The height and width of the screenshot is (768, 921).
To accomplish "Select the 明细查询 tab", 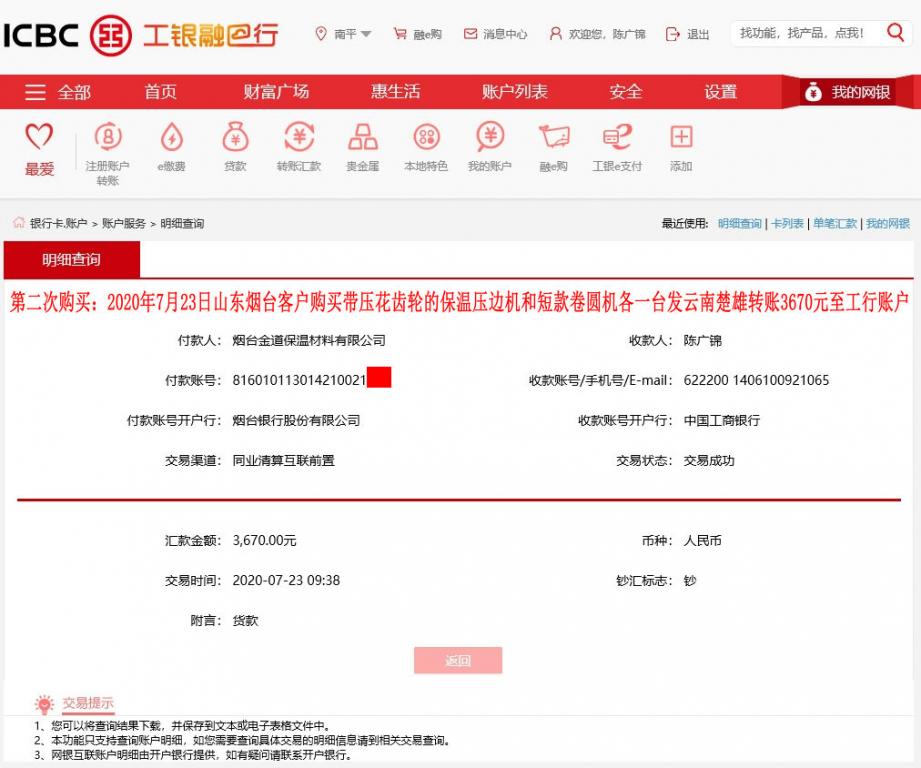I will pyautogui.click(x=70, y=258).
